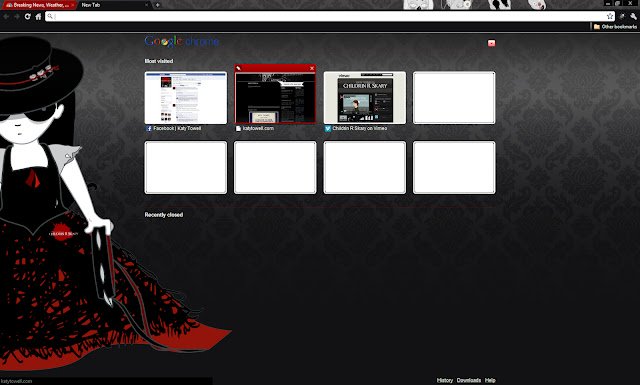The image size is (640, 385).
Task: Open the katytowell.com thumbnail
Action: click(x=275, y=98)
